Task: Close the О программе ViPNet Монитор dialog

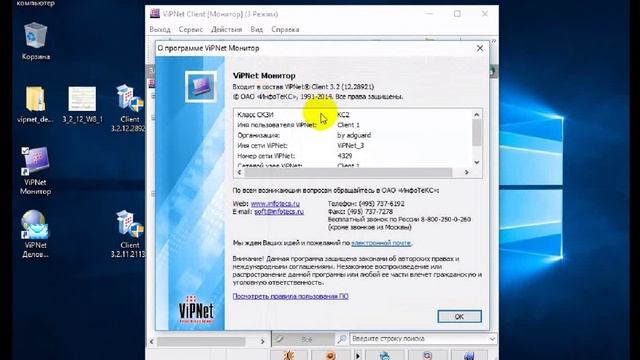Action: (x=480, y=48)
